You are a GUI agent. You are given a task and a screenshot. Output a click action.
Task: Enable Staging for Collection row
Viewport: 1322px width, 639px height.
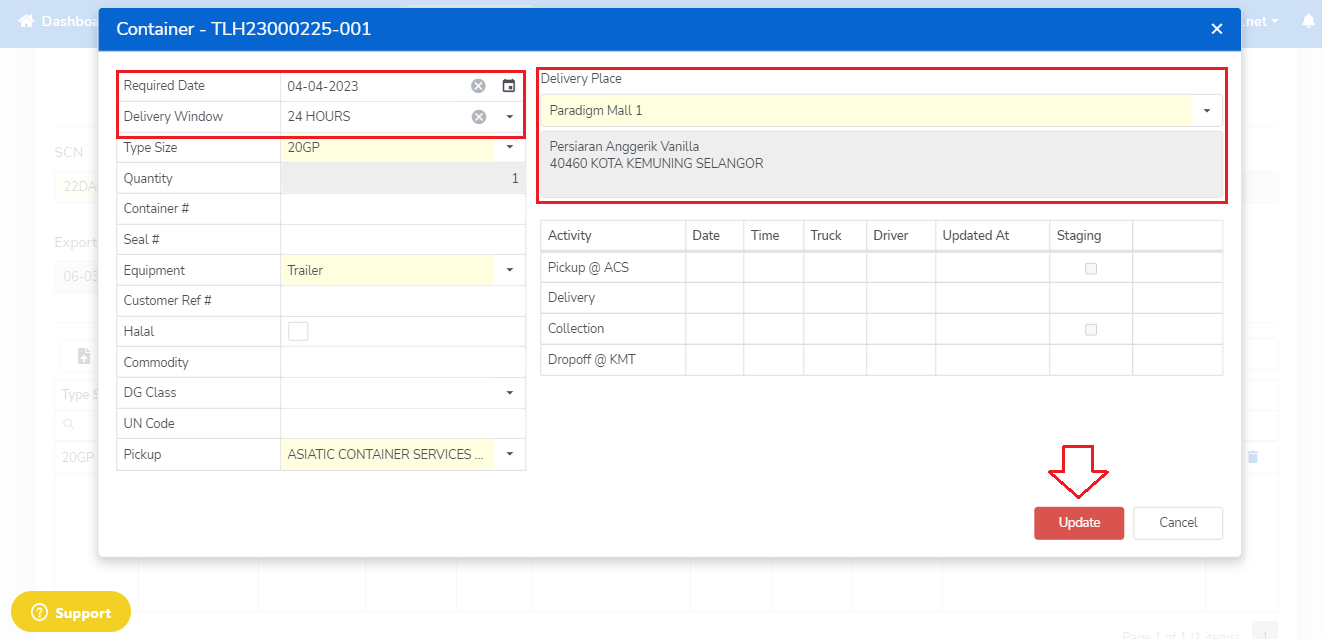[x=1090, y=329]
